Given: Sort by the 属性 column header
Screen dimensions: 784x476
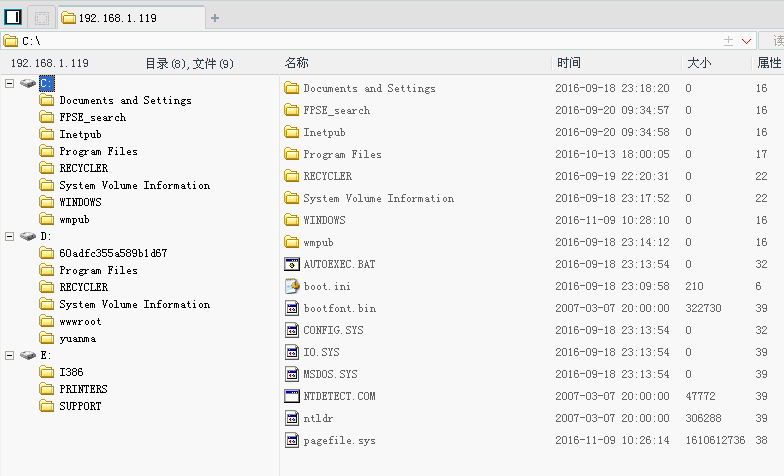Looking at the screenshot, I should point(769,63).
